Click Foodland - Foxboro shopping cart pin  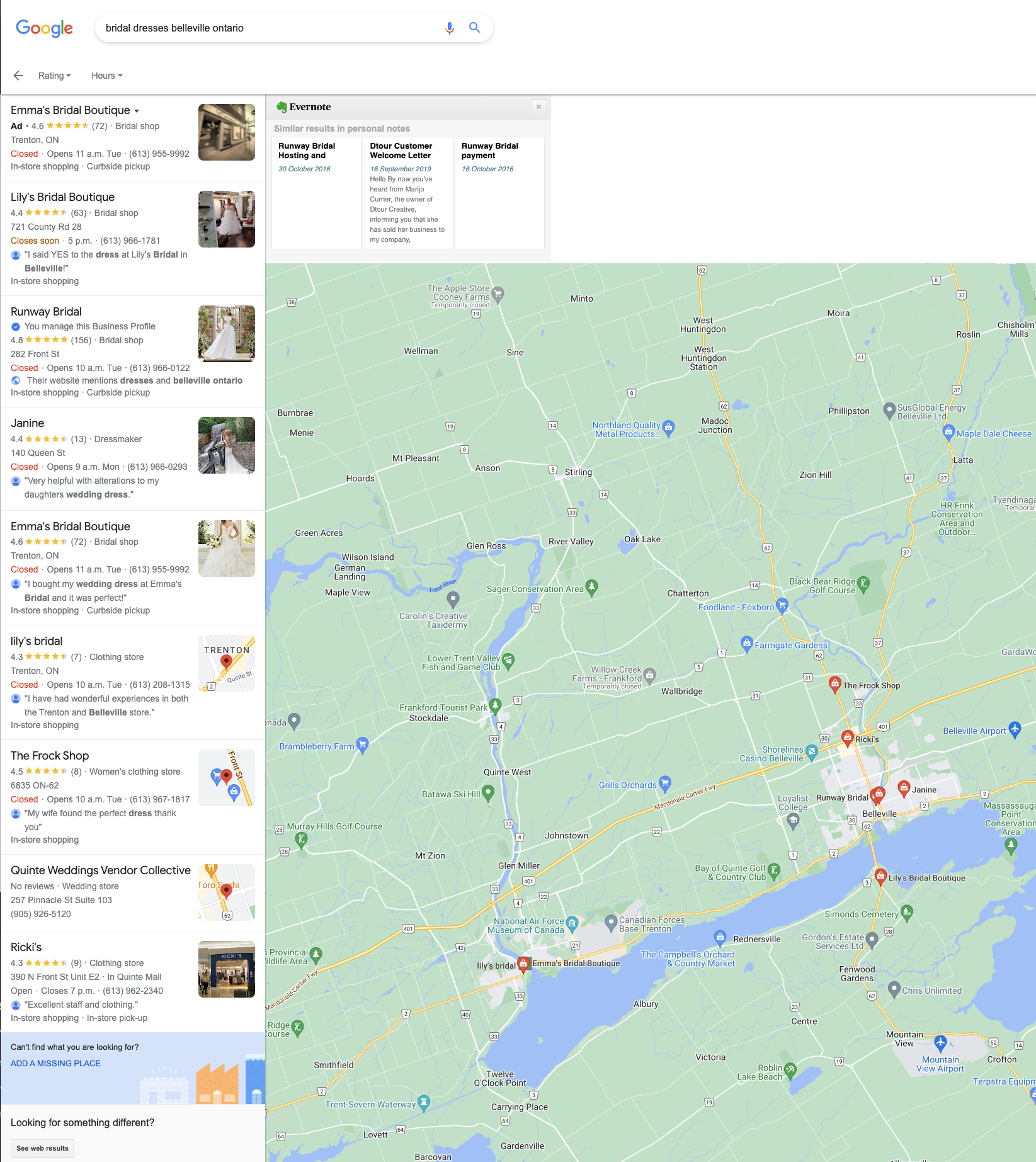point(782,605)
